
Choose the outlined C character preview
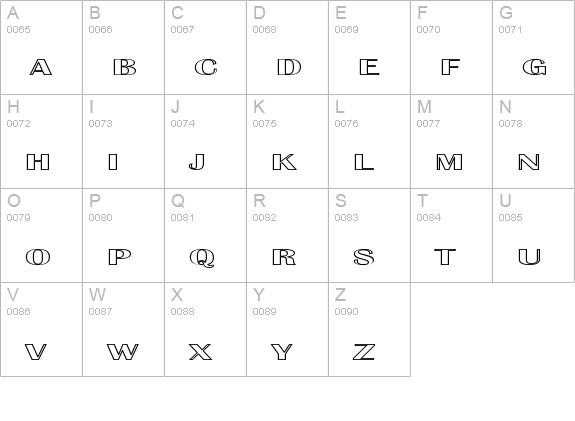click(x=206, y=67)
